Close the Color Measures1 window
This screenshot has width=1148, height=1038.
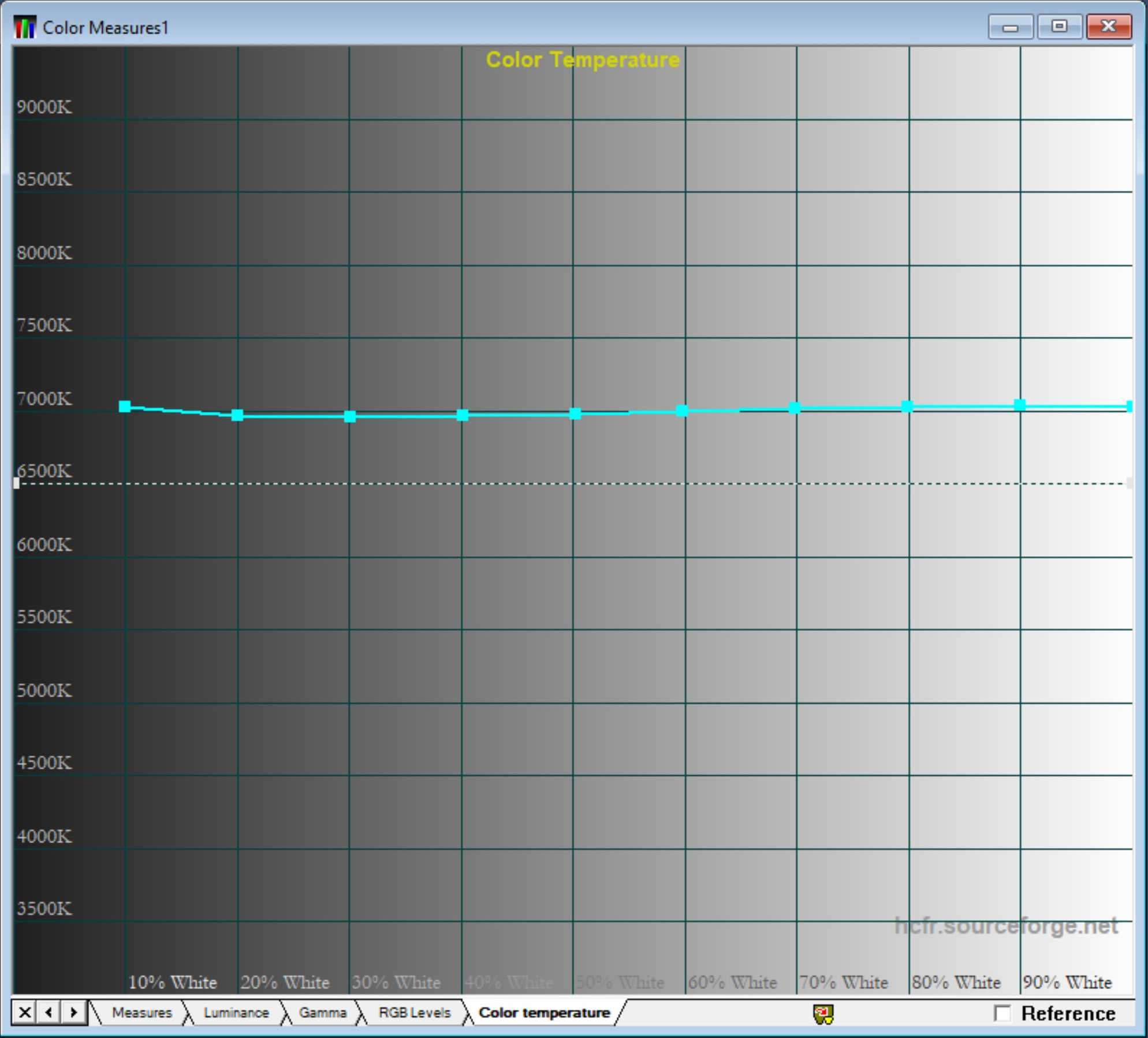pos(1108,27)
